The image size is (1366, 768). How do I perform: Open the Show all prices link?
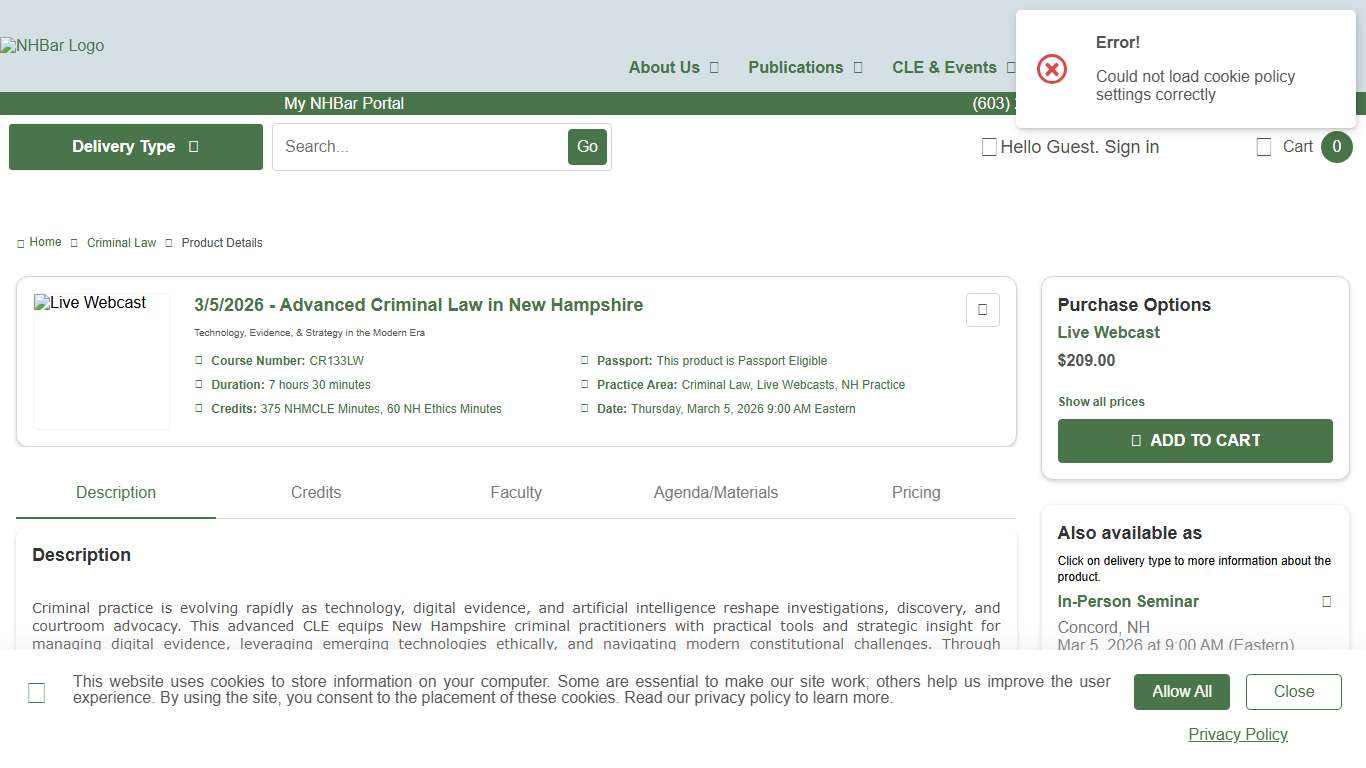click(x=1101, y=401)
